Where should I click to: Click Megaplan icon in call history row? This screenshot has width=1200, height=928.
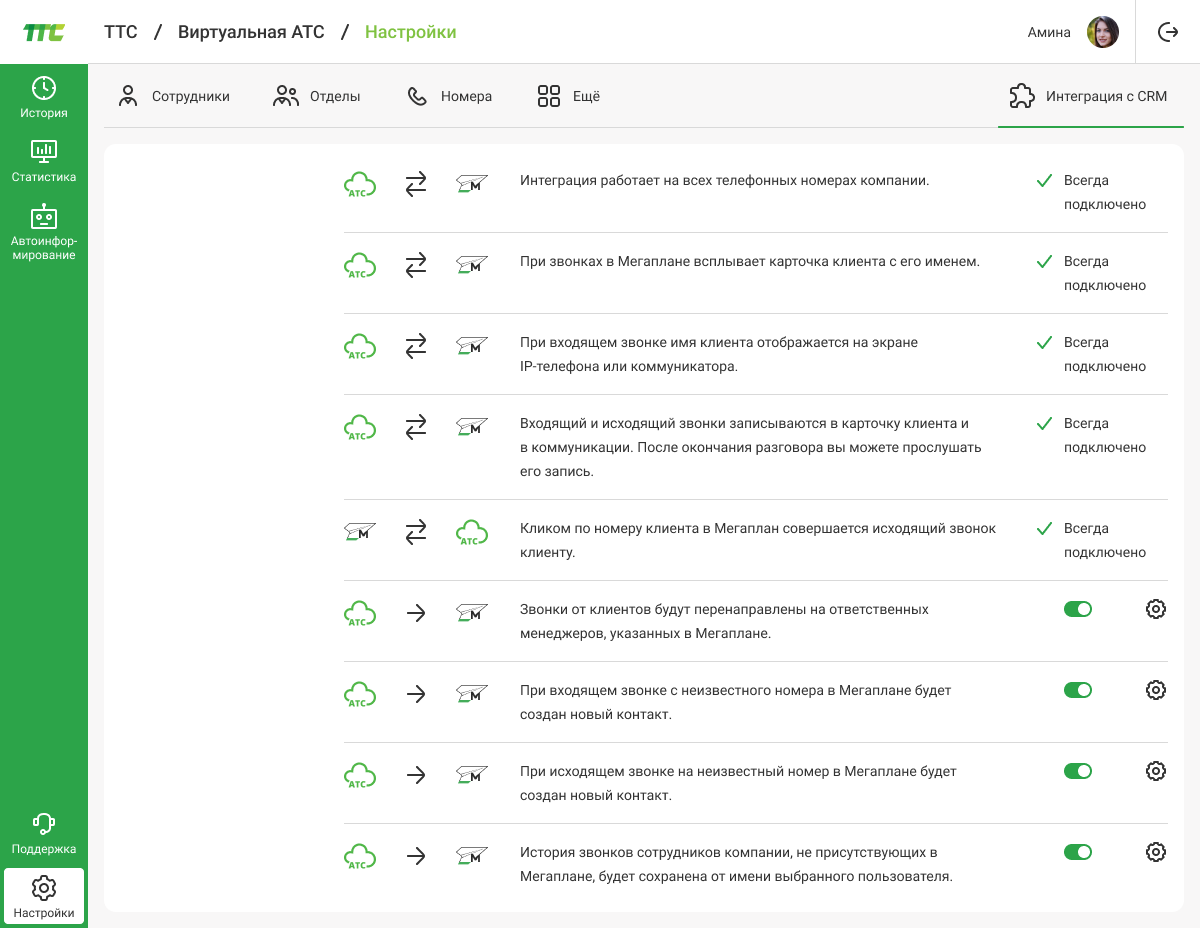tap(472, 856)
